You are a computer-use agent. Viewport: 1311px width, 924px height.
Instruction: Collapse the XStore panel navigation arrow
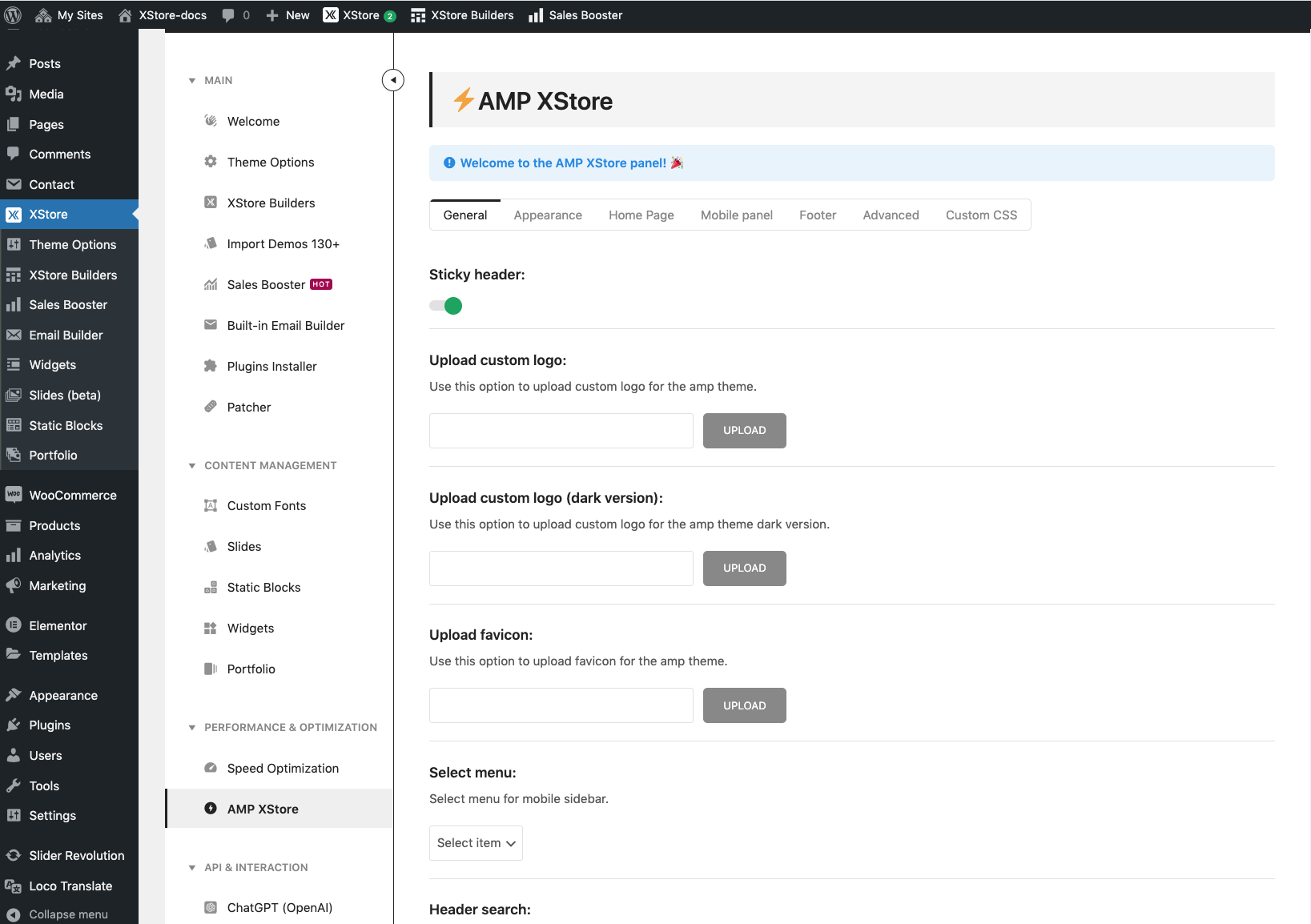click(x=393, y=80)
